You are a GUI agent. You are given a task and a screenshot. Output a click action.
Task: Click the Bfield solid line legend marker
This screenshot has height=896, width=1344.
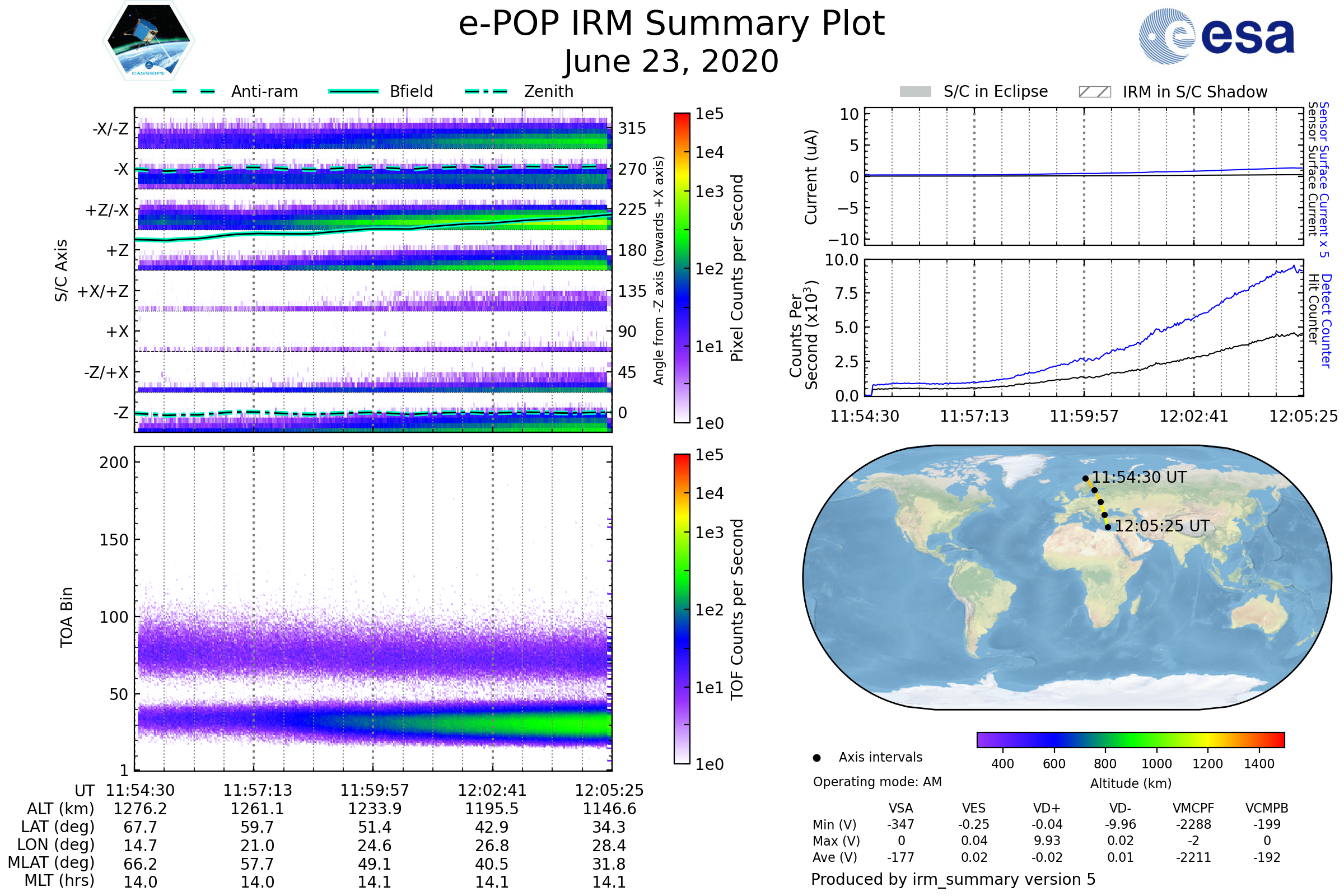[354, 91]
